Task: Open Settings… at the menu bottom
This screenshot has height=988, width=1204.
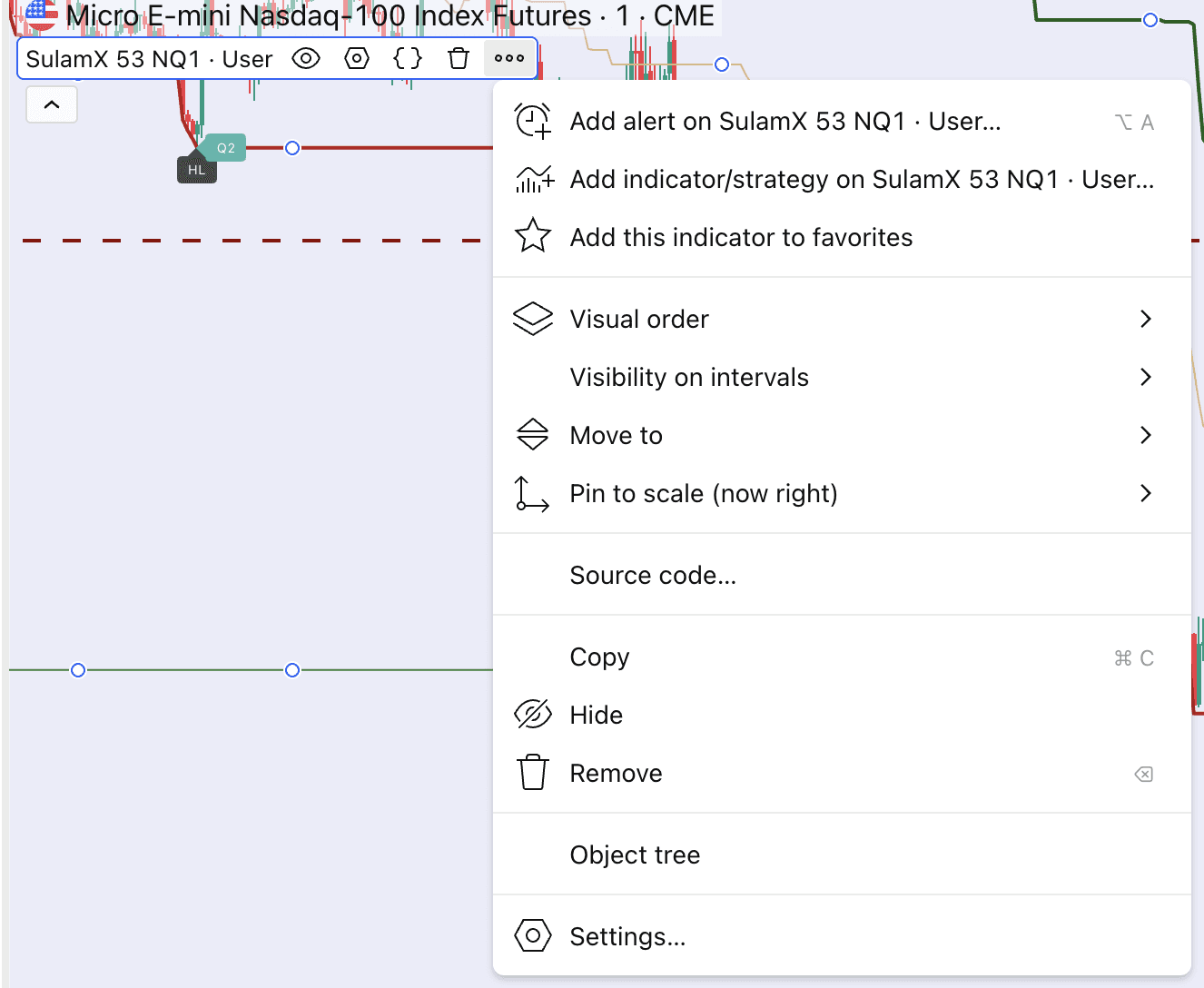Action: [842, 936]
